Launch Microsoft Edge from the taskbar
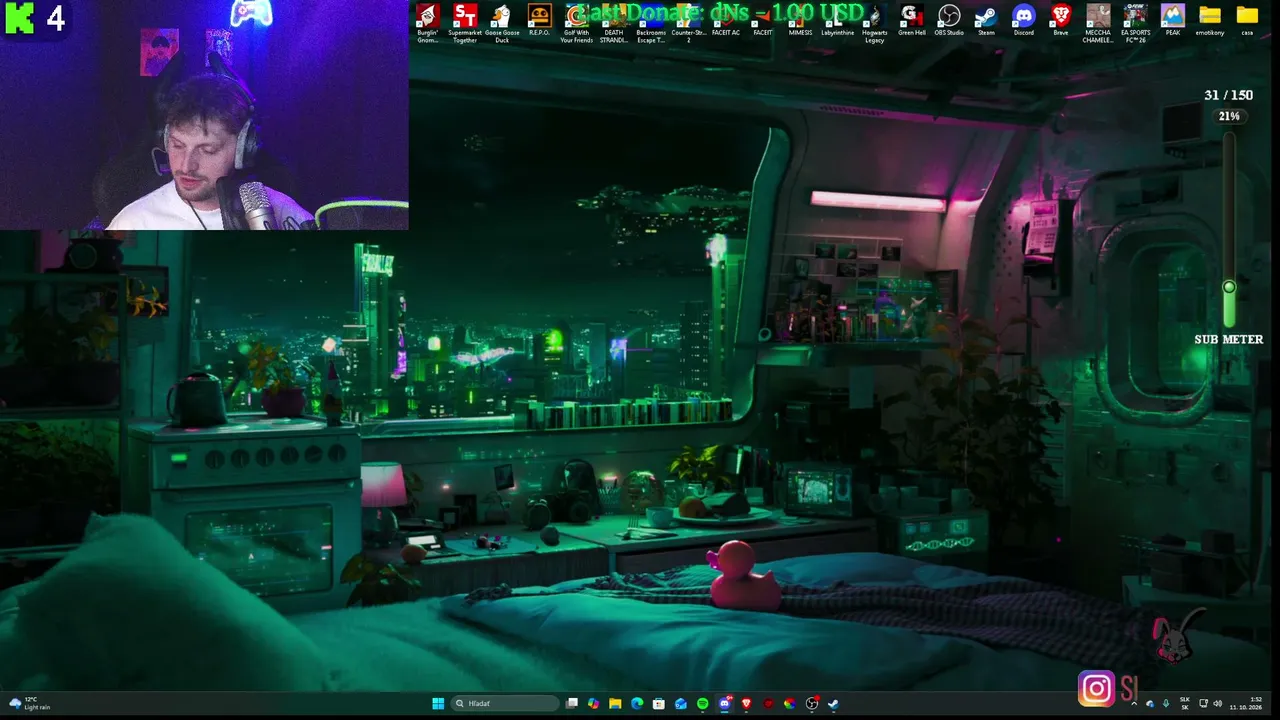 click(x=637, y=704)
